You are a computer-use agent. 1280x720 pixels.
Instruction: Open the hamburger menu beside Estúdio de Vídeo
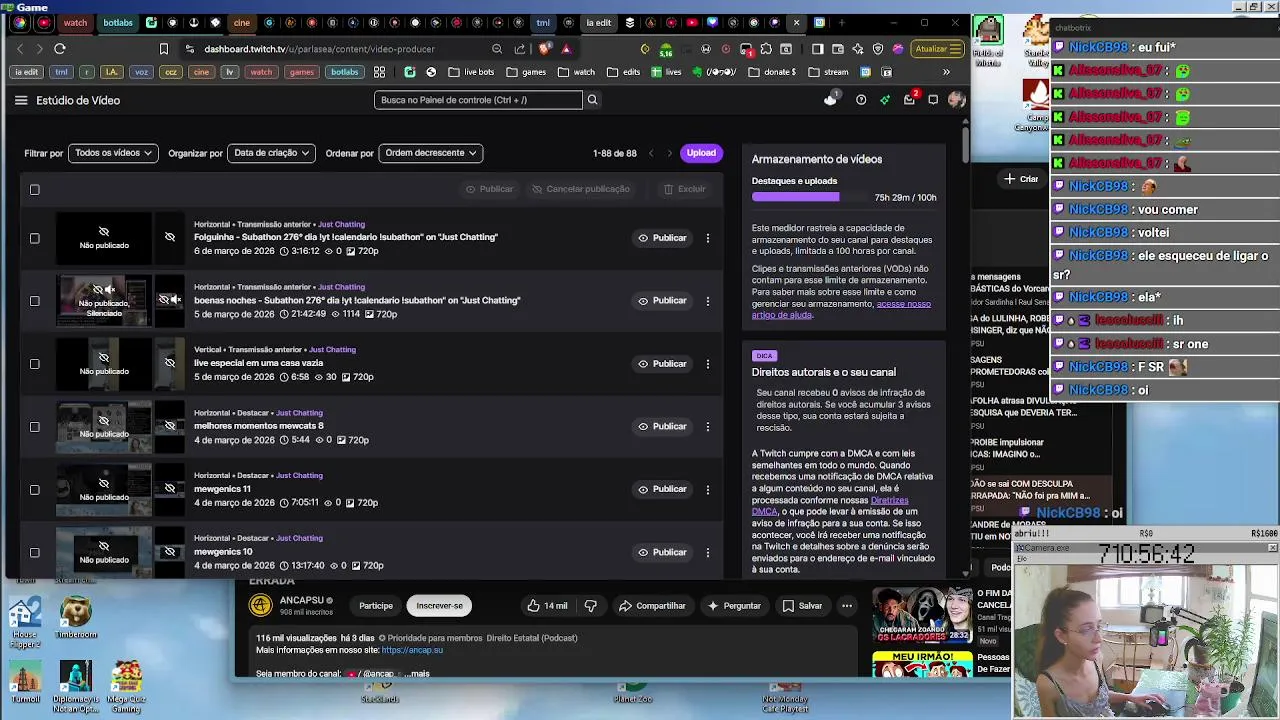(21, 100)
